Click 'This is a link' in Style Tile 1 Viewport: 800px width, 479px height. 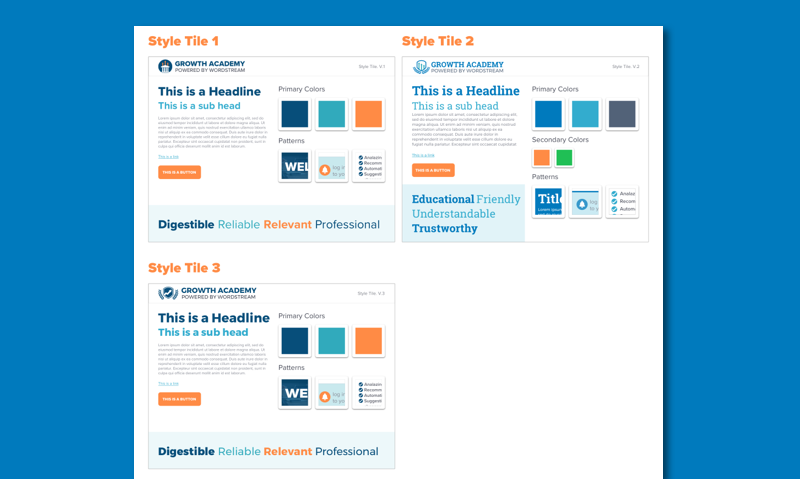click(x=168, y=157)
